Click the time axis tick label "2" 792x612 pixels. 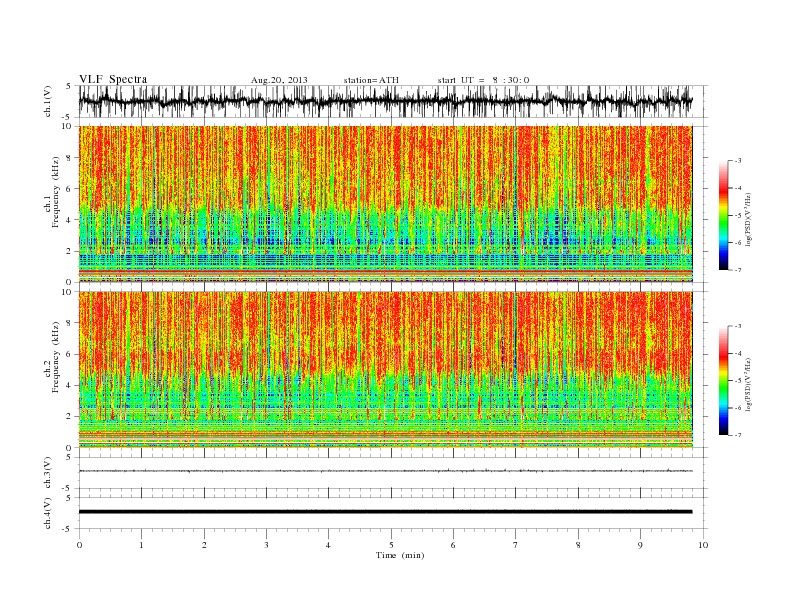pos(204,545)
